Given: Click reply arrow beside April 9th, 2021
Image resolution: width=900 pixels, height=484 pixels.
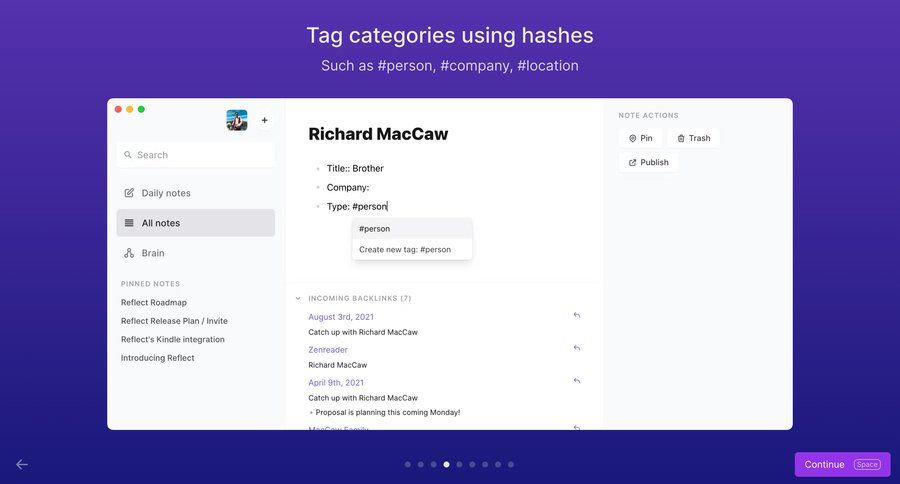Looking at the screenshot, I should (x=576, y=381).
